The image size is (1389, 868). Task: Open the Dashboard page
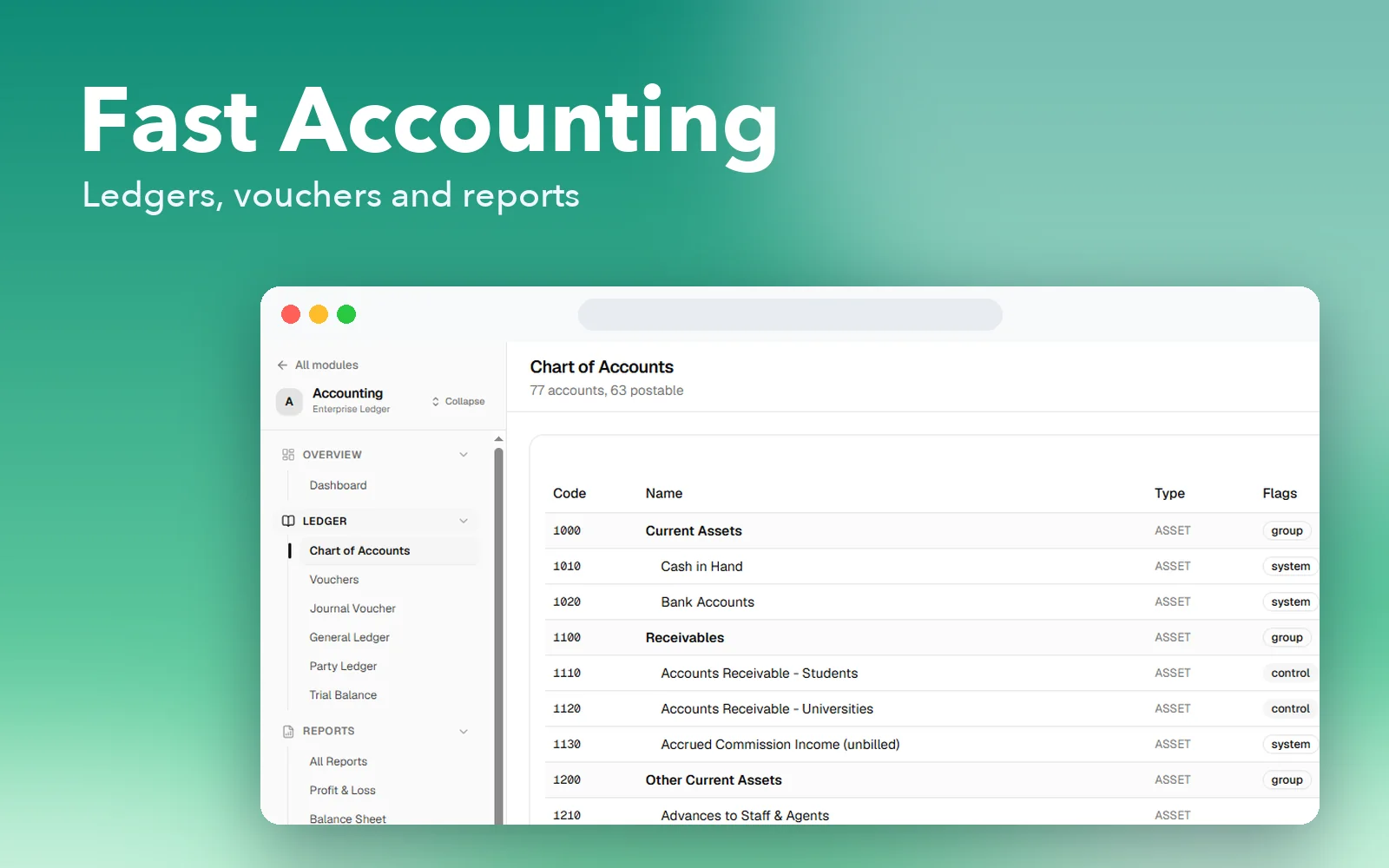pyautogui.click(x=338, y=485)
